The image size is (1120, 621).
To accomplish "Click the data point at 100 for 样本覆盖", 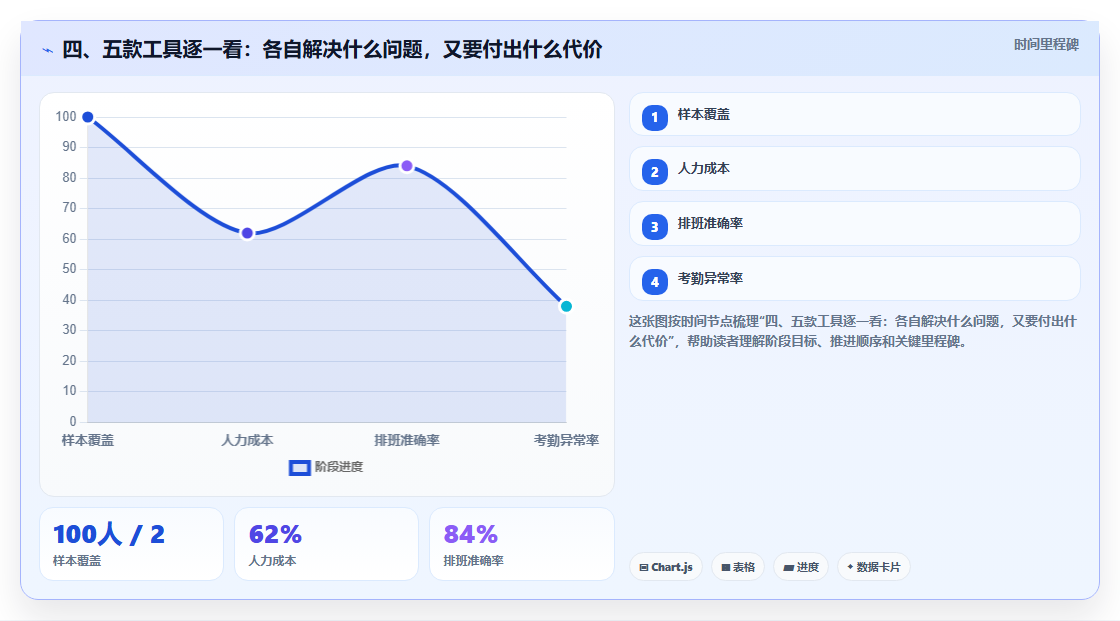I will 88,117.
